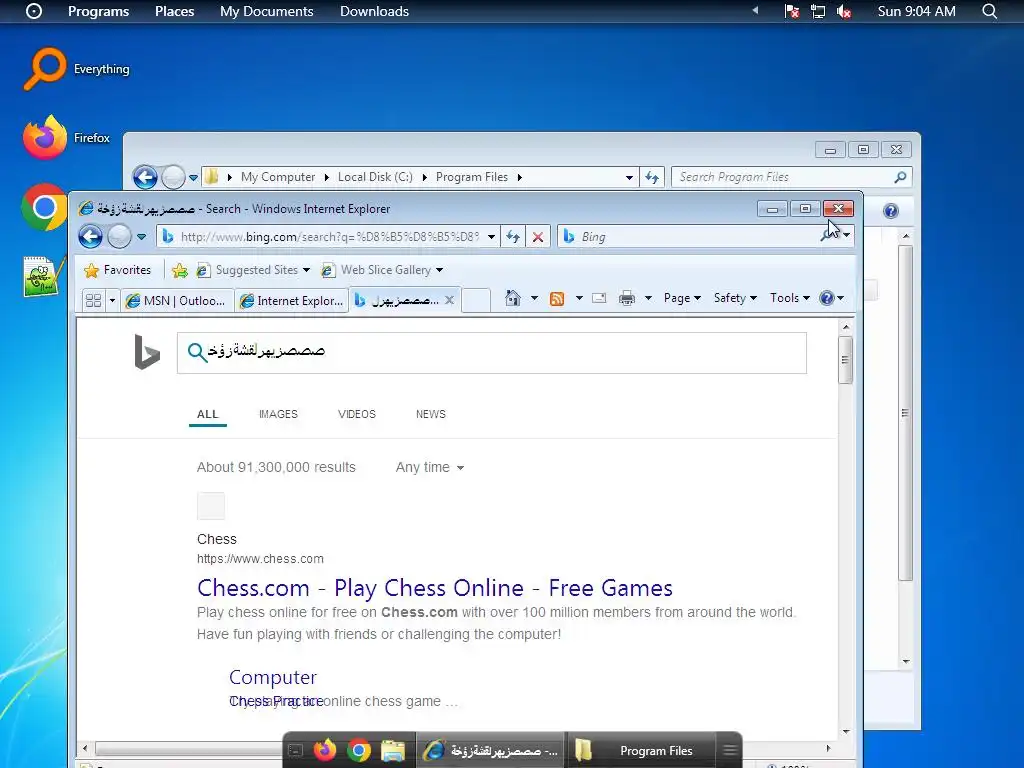
Task: Expand the Quick Tabs dropdown arrow
Action: [x=112, y=300]
